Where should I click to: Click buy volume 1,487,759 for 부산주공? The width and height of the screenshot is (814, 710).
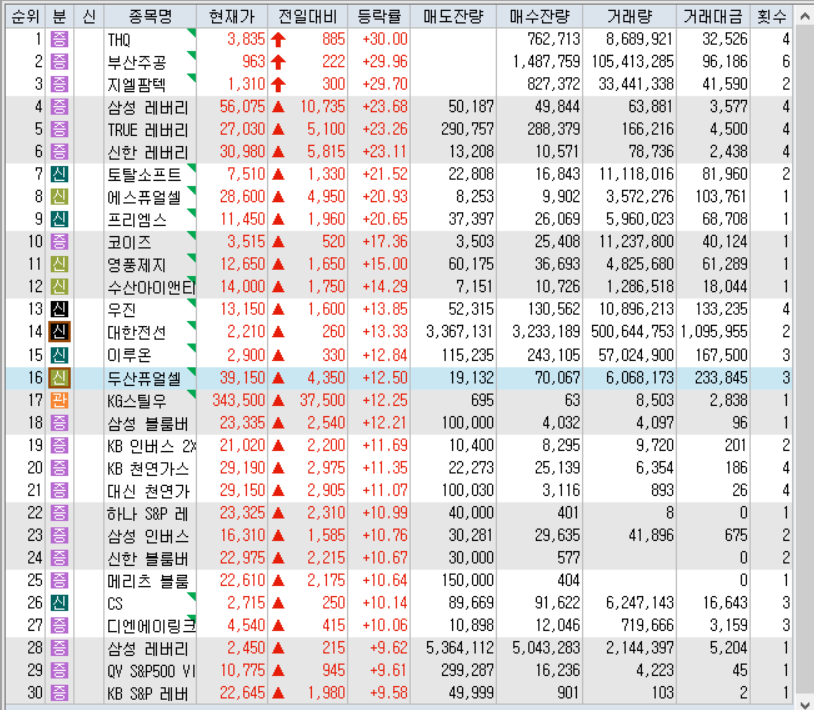point(546,62)
